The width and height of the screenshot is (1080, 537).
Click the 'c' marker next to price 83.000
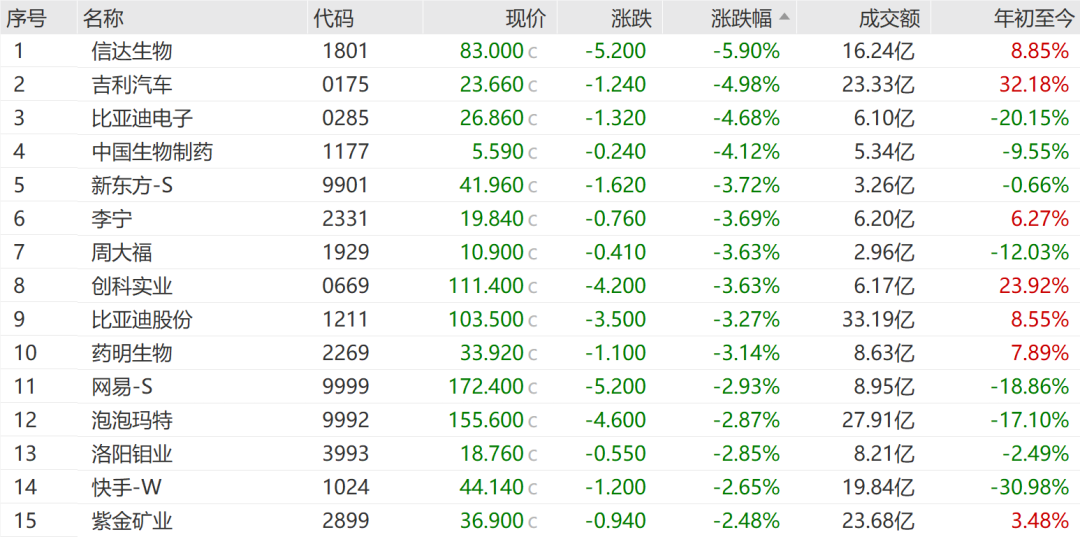(x=533, y=52)
